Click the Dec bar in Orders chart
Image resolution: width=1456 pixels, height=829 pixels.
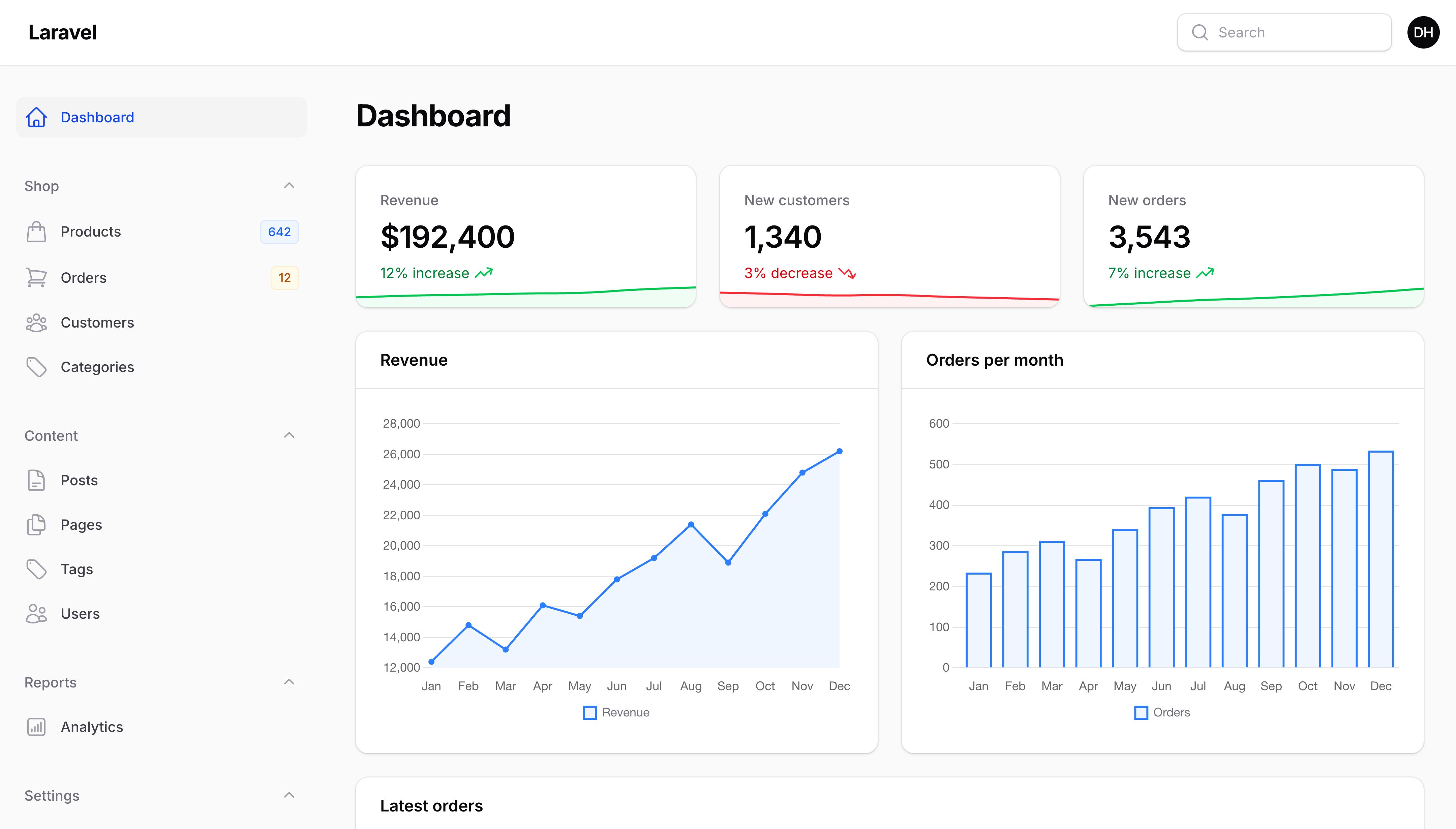(1381, 560)
